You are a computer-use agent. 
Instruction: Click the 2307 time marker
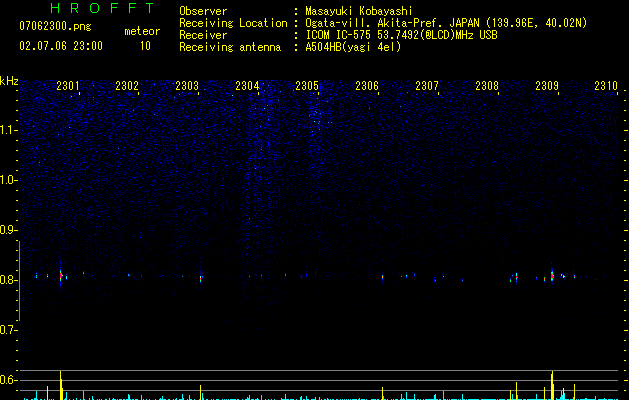[427, 86]
